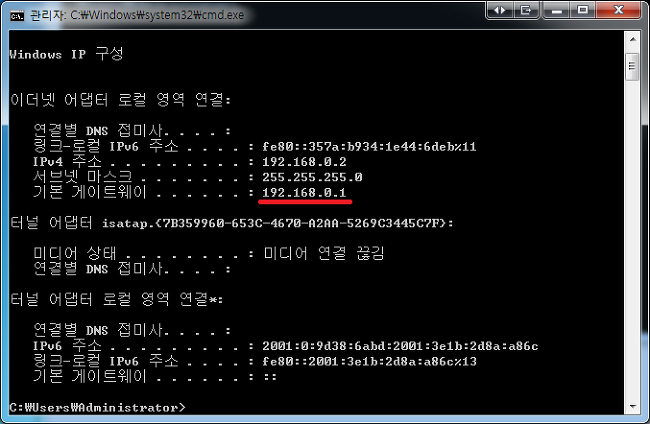Click the C:\Users\Administrator> prompt
This screenshot has height=424, width=650.
click(97, 407)
